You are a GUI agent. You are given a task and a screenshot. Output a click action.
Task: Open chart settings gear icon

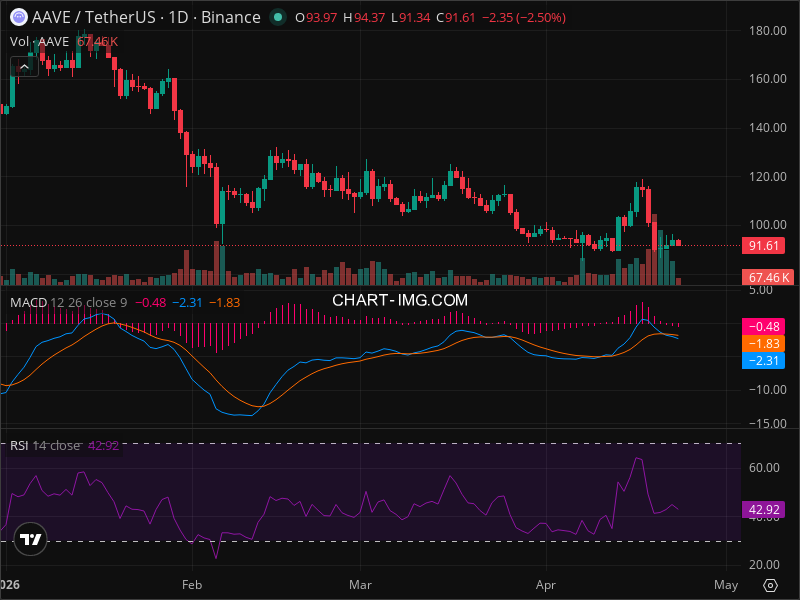click(770, 585)
